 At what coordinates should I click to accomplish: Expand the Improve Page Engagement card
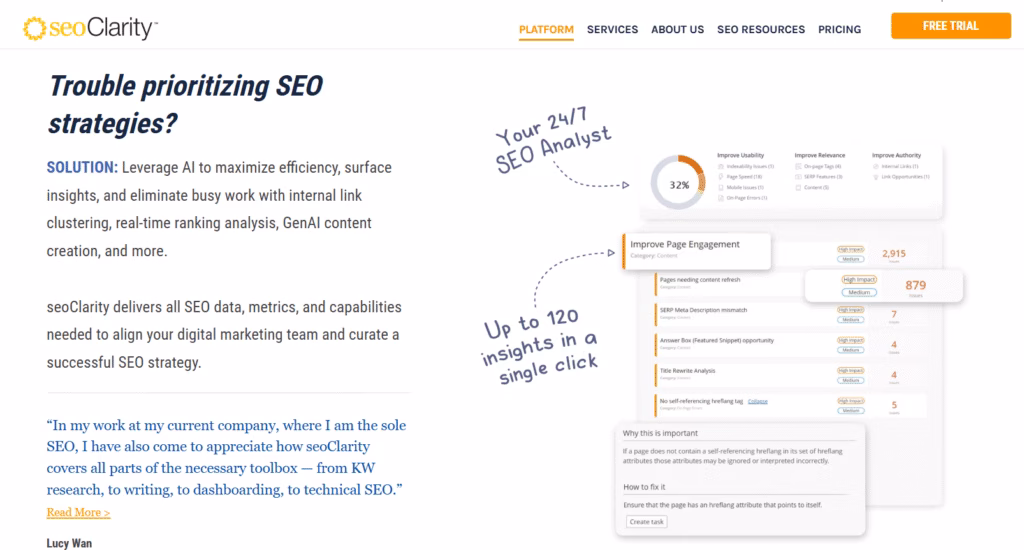click(695, 249)
